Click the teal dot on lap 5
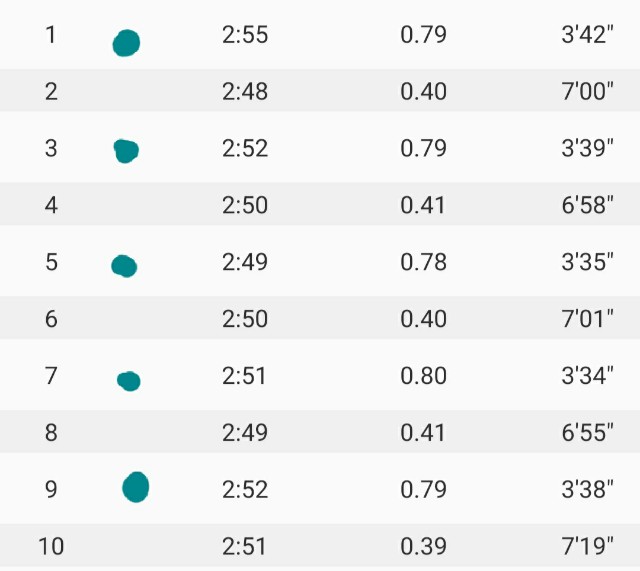The height and width of the screenshot is (571, 640). pos(124,266)
